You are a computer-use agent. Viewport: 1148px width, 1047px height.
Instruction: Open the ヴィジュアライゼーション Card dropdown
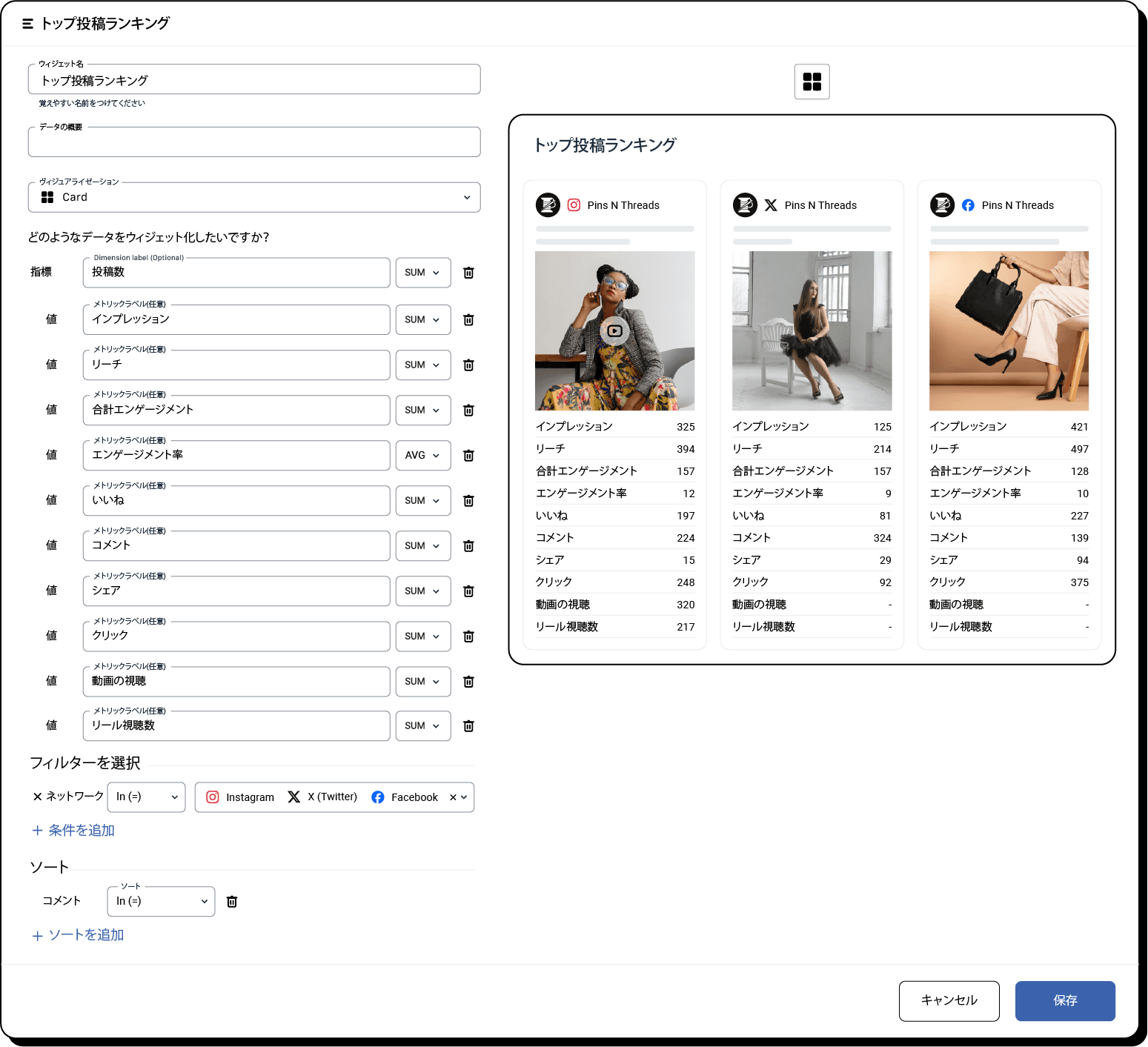pos(254,197)
